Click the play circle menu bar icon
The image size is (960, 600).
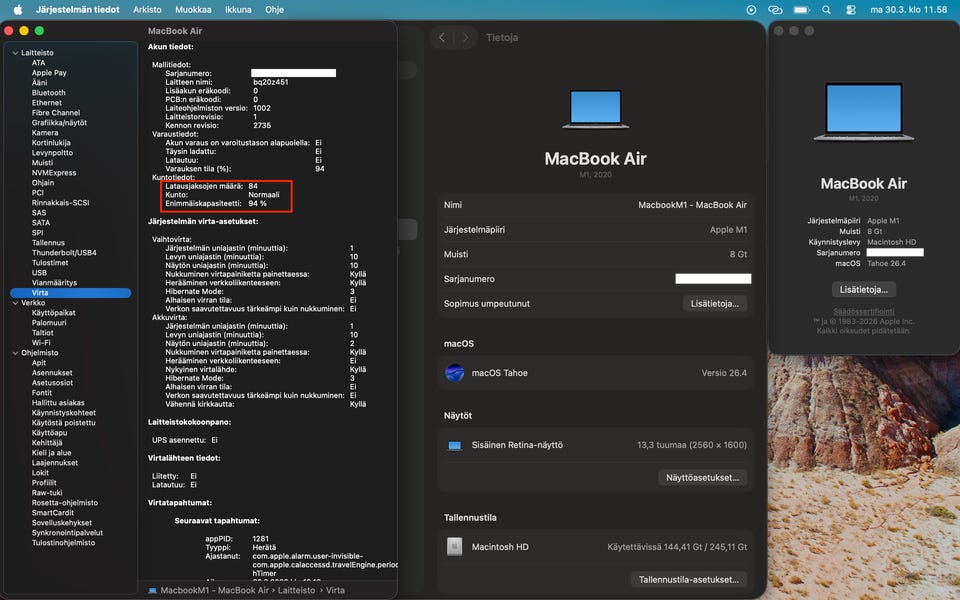[751, 10]
